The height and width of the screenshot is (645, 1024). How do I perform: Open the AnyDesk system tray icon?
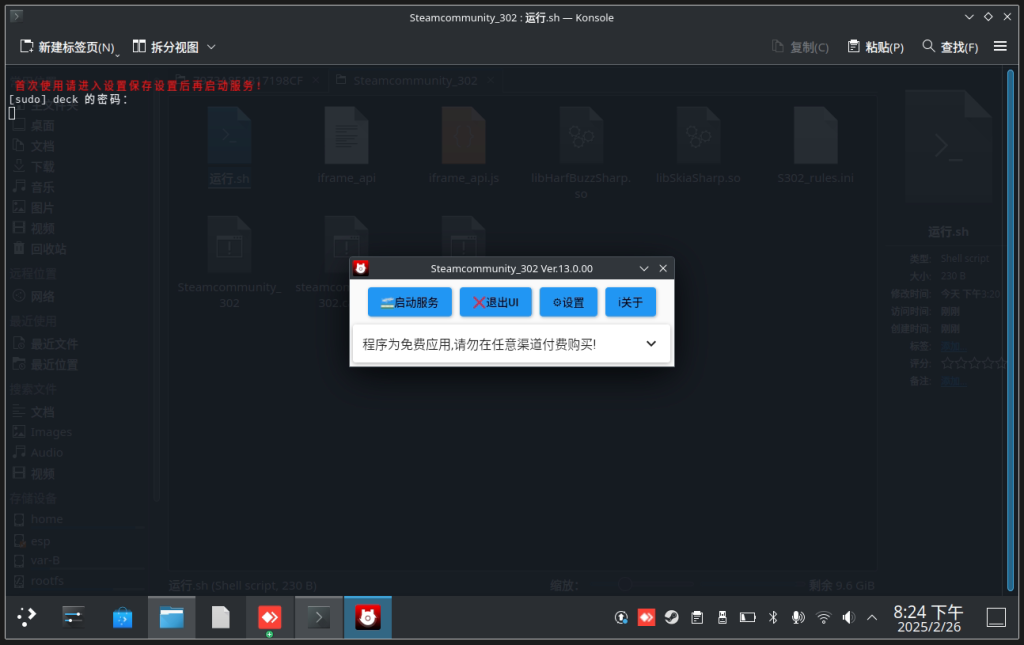point(647,617)
